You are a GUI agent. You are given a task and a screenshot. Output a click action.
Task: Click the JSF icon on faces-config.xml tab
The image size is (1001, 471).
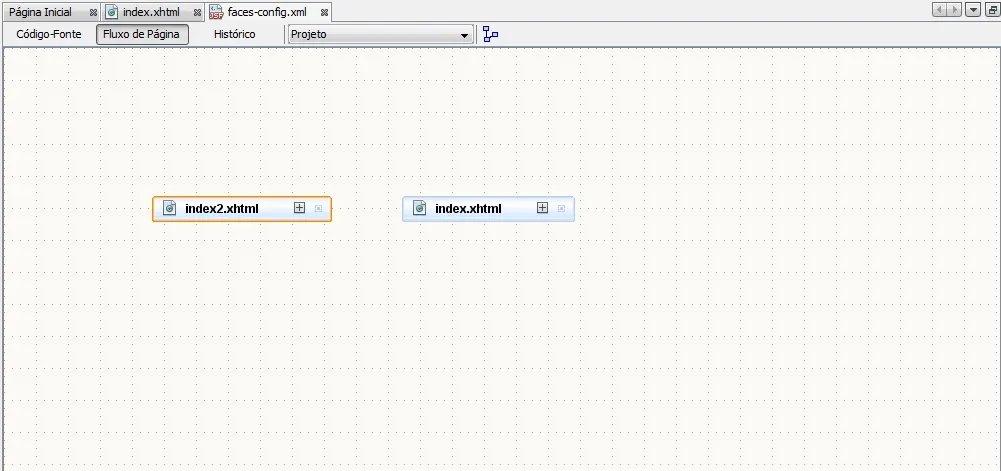[x=216, y=12]
